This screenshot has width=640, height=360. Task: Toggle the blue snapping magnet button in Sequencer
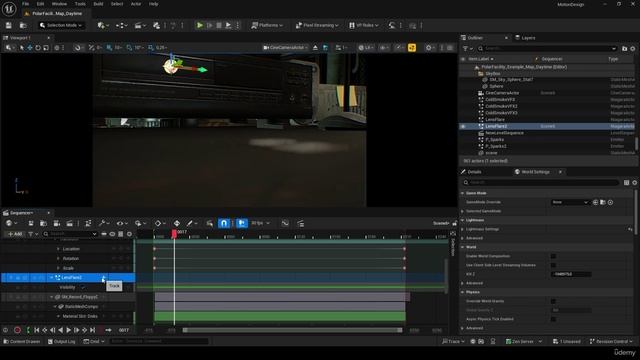224,223
